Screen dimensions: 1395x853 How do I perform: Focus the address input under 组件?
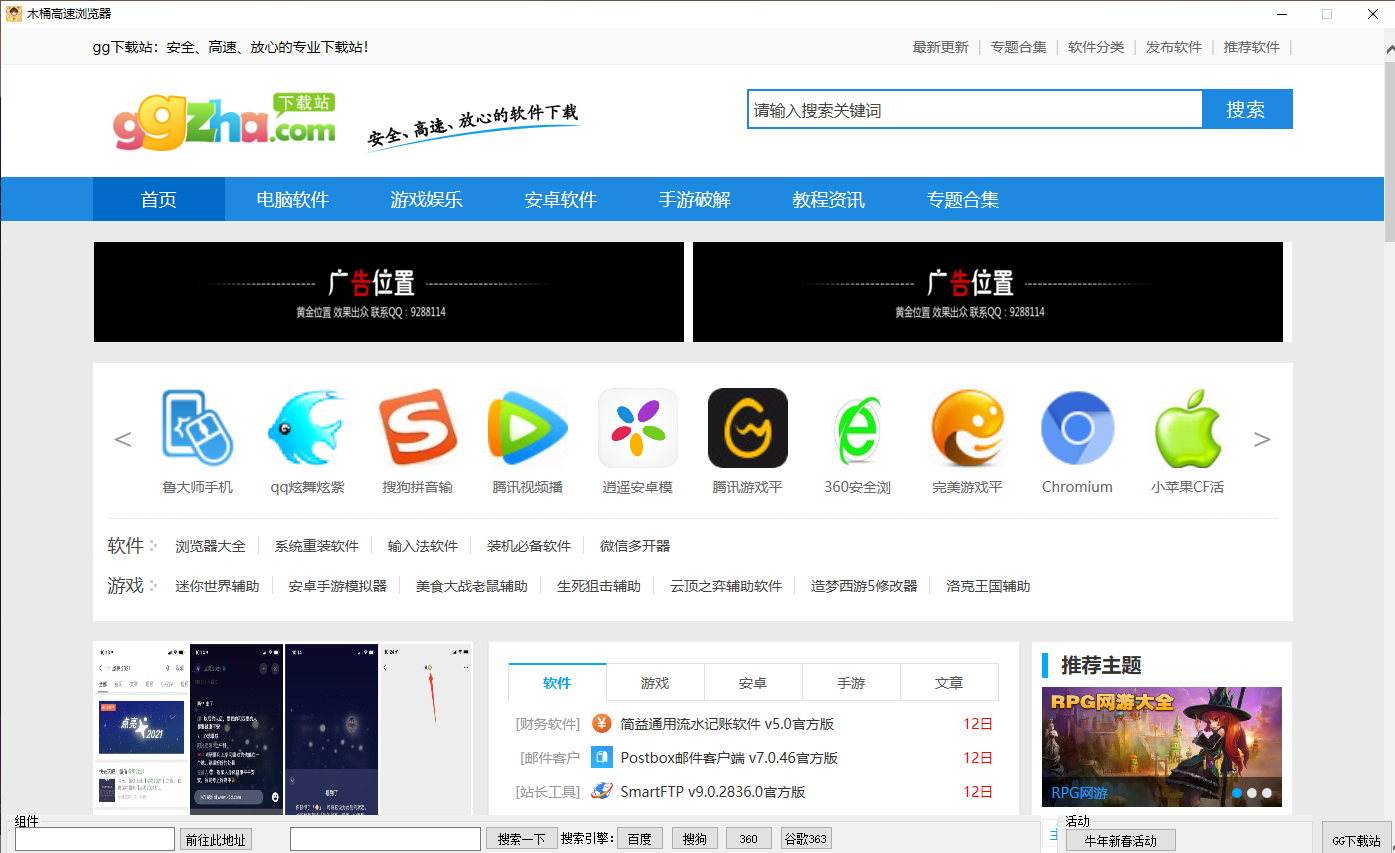click(x=95, y=839)
